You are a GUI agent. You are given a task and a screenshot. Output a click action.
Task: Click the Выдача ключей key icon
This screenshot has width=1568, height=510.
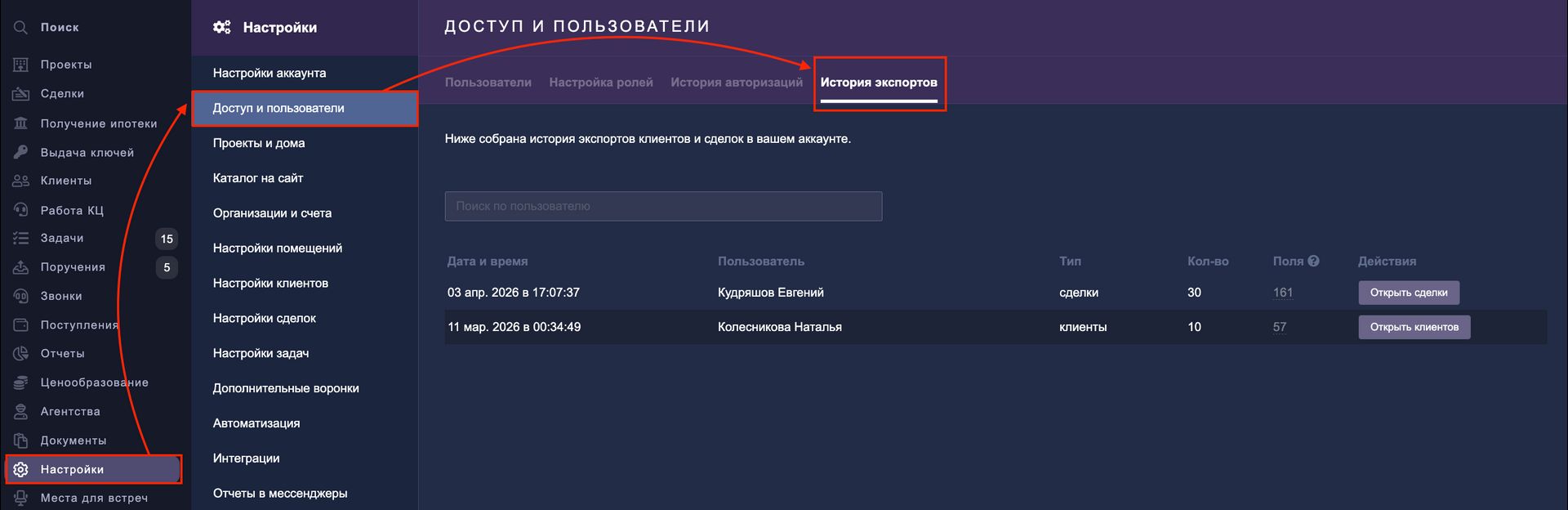[20, 153]
